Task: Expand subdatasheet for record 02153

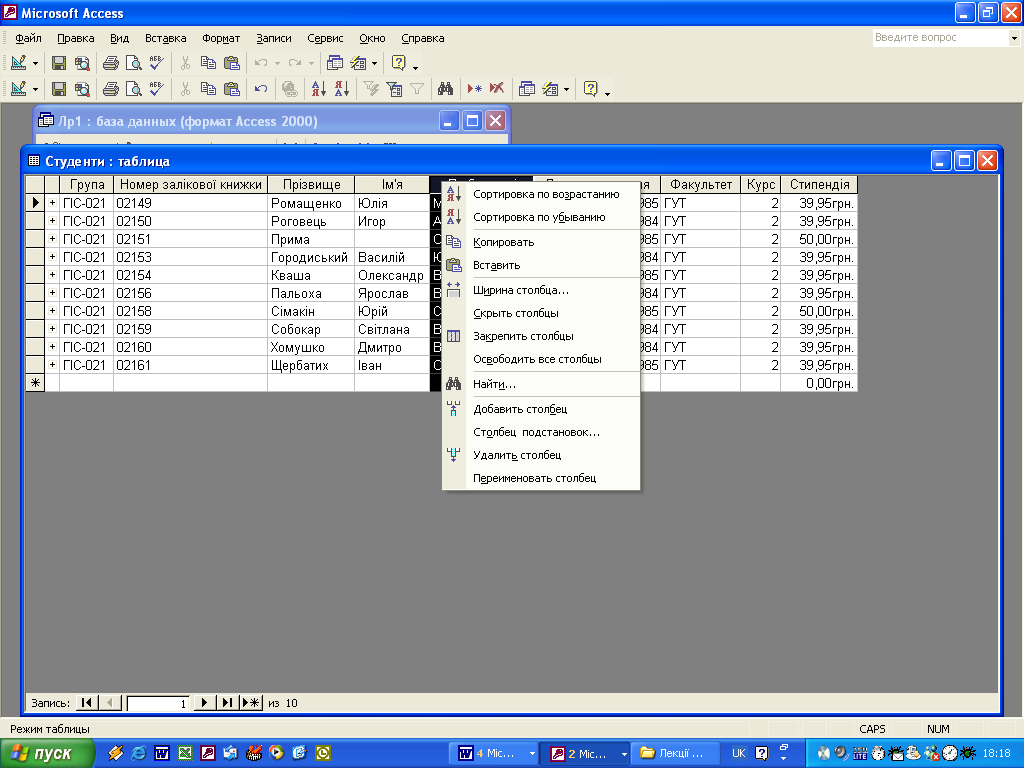Action: (x=52, y=257)
